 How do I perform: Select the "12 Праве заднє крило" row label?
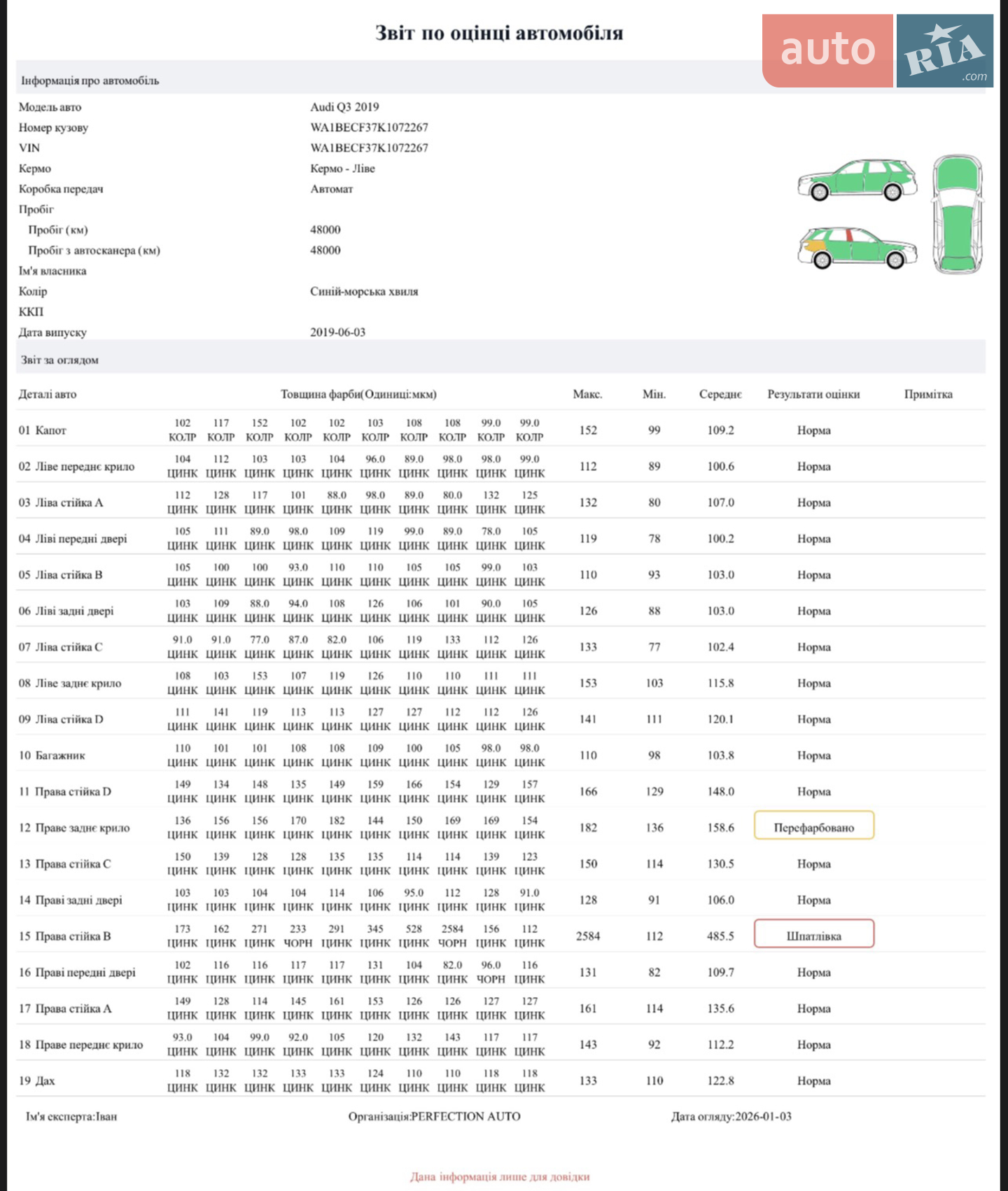[x=74, y=828]
